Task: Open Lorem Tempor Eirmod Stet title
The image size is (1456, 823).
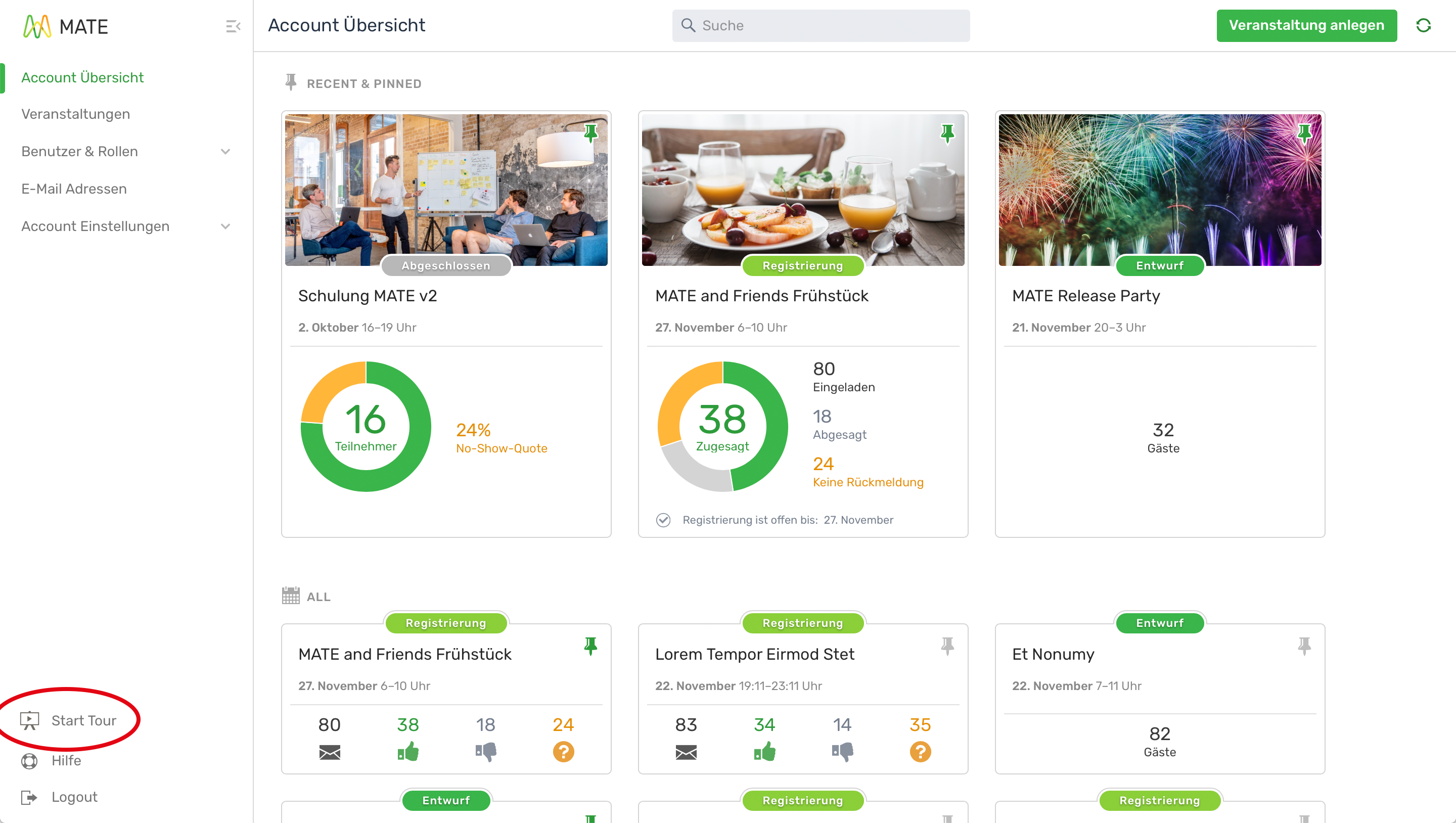Action: (755, 655)
